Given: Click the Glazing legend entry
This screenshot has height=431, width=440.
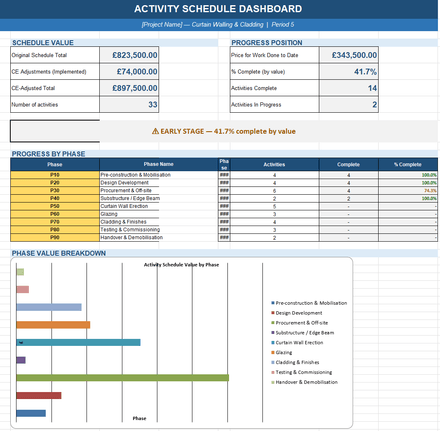Looking at the screenshot, I should [282, 352].
